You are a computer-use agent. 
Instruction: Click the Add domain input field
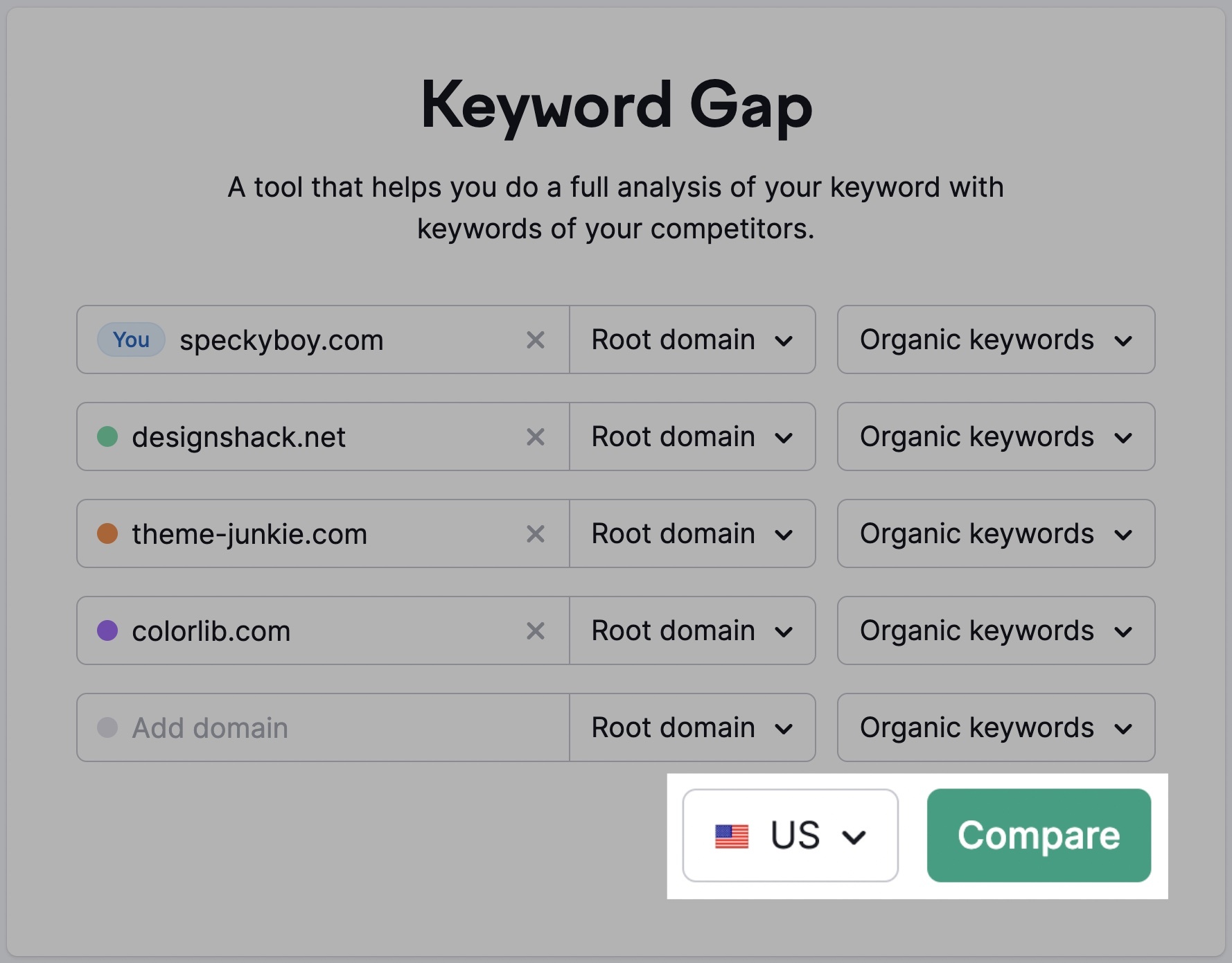click(312, 727)
